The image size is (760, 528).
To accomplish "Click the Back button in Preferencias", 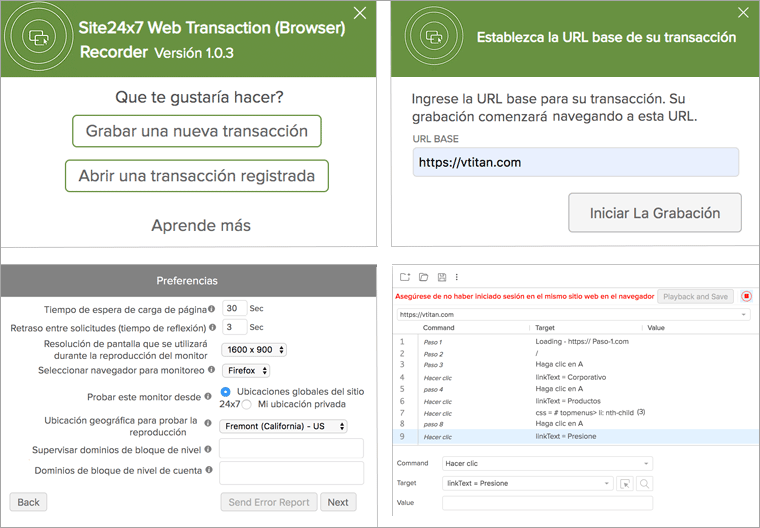I will [29, 502].
